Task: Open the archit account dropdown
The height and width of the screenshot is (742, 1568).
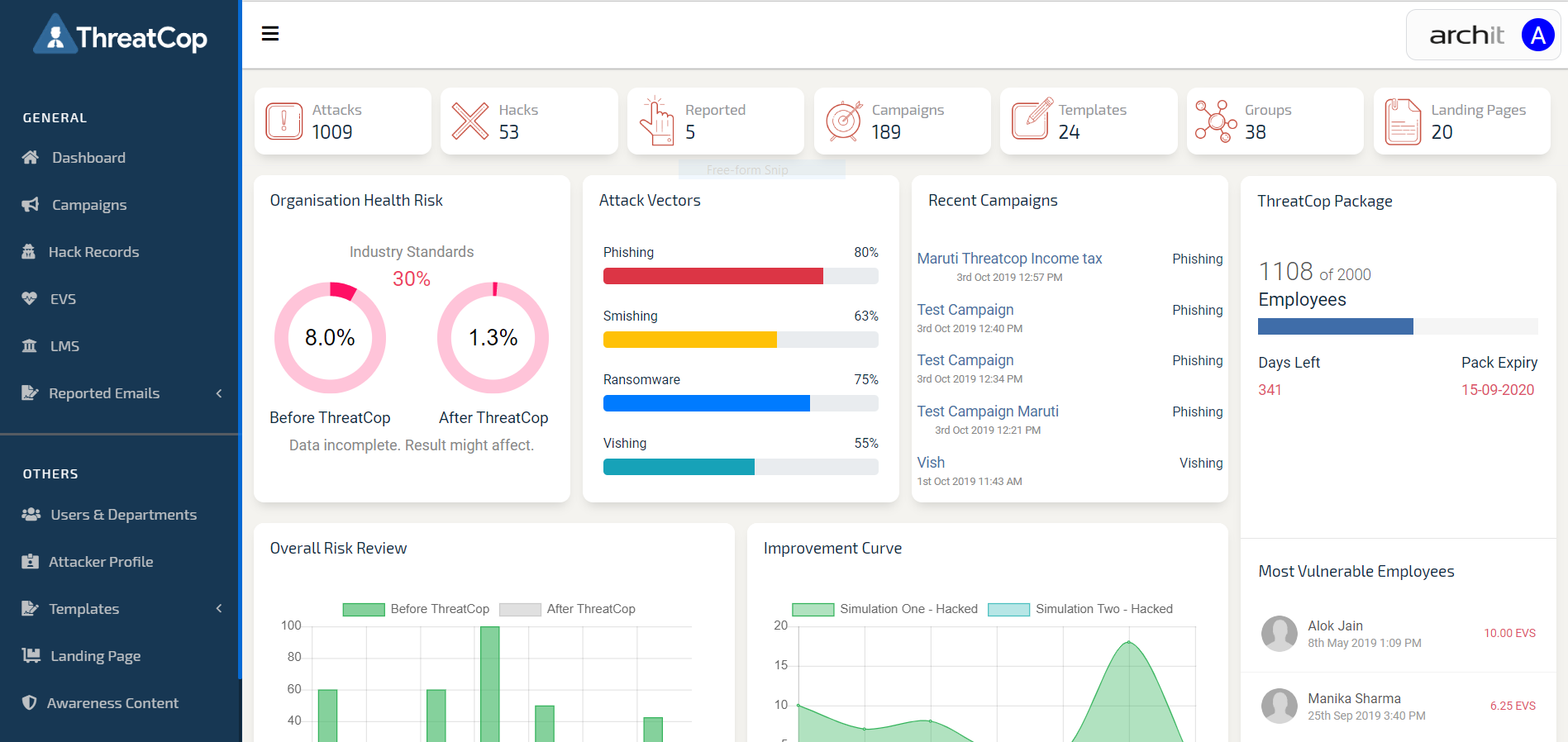Action: click(1483, 35)
